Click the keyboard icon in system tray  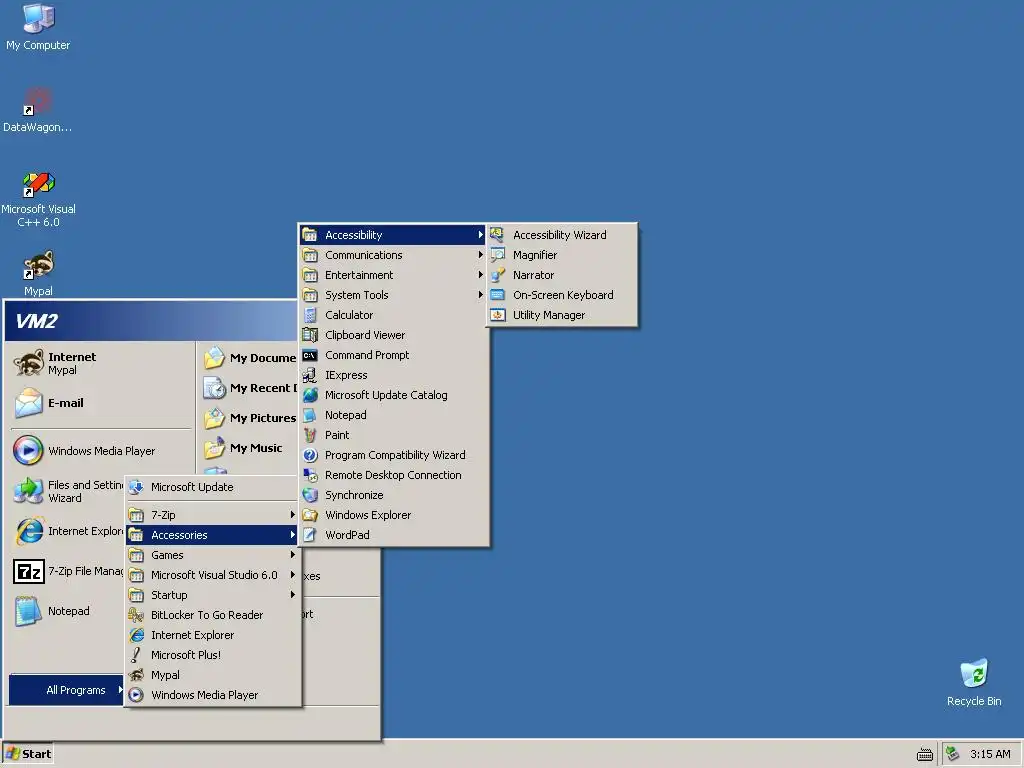(925, 754)
